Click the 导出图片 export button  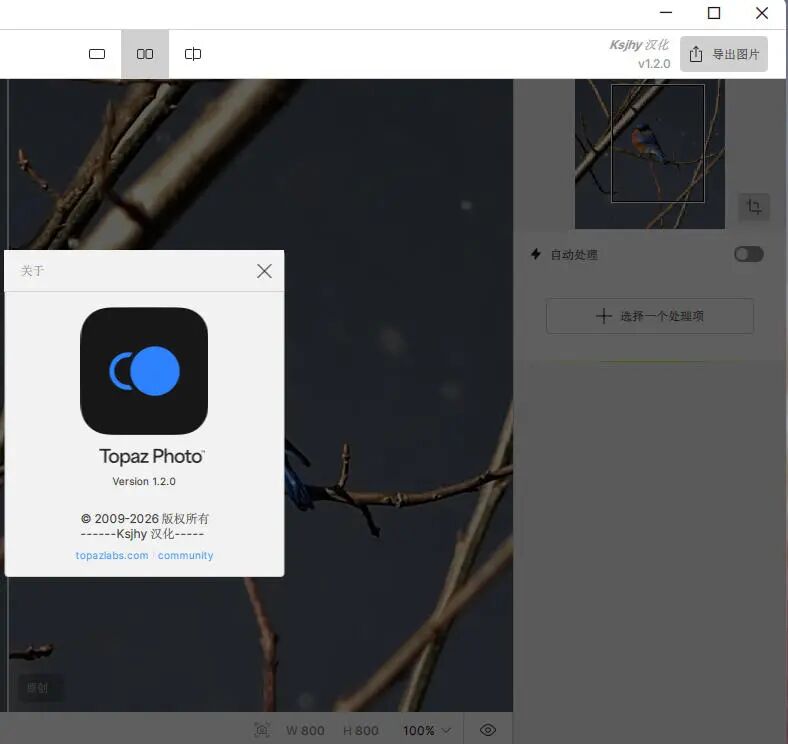[724, 54]
